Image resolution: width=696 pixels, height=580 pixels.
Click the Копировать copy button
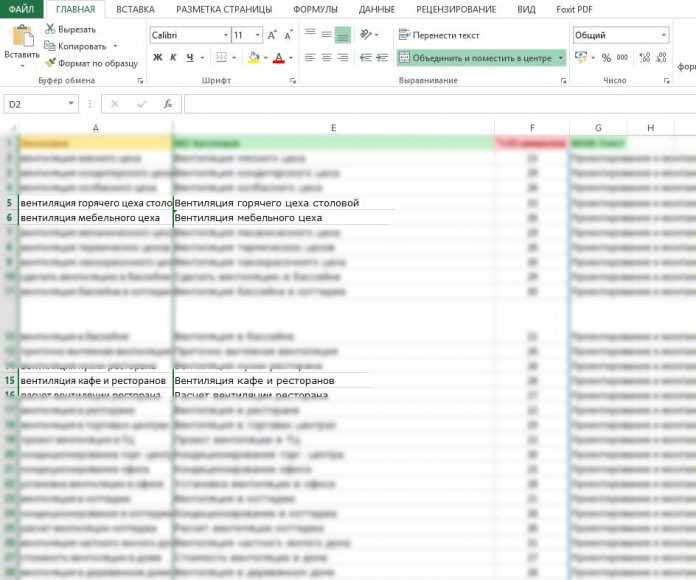(75, 46)
